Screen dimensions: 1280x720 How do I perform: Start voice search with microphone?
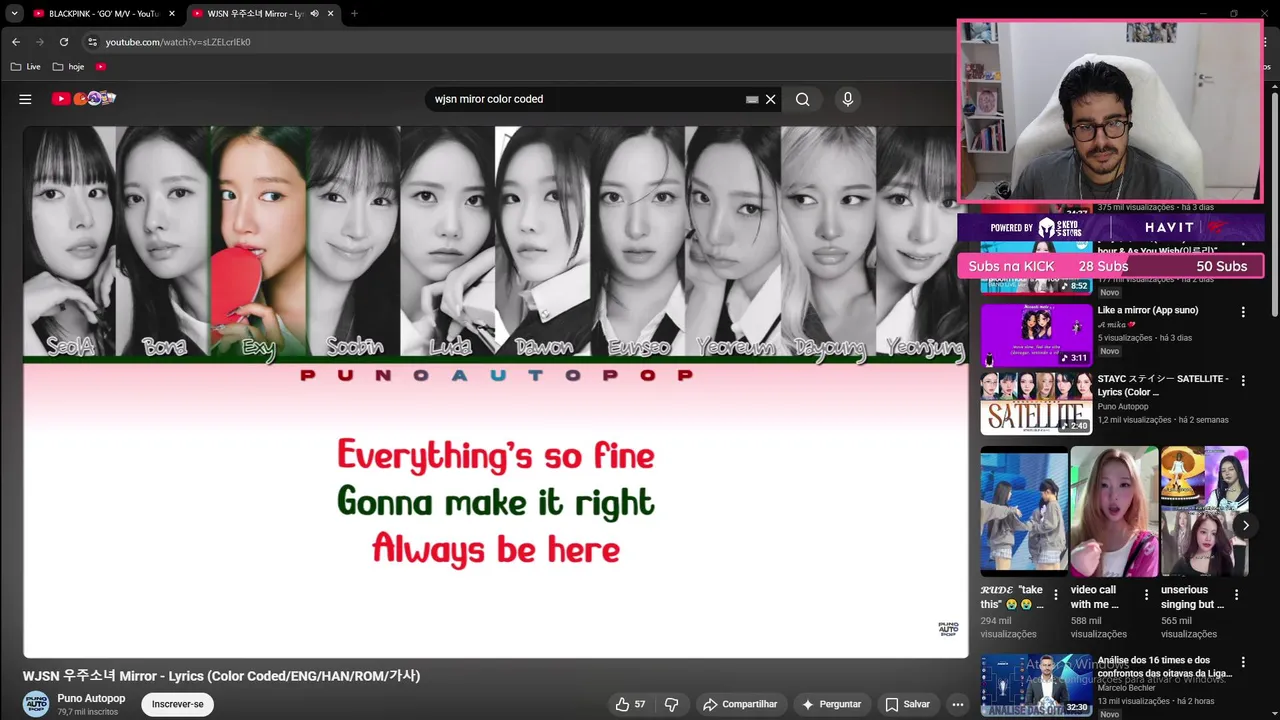848,99
